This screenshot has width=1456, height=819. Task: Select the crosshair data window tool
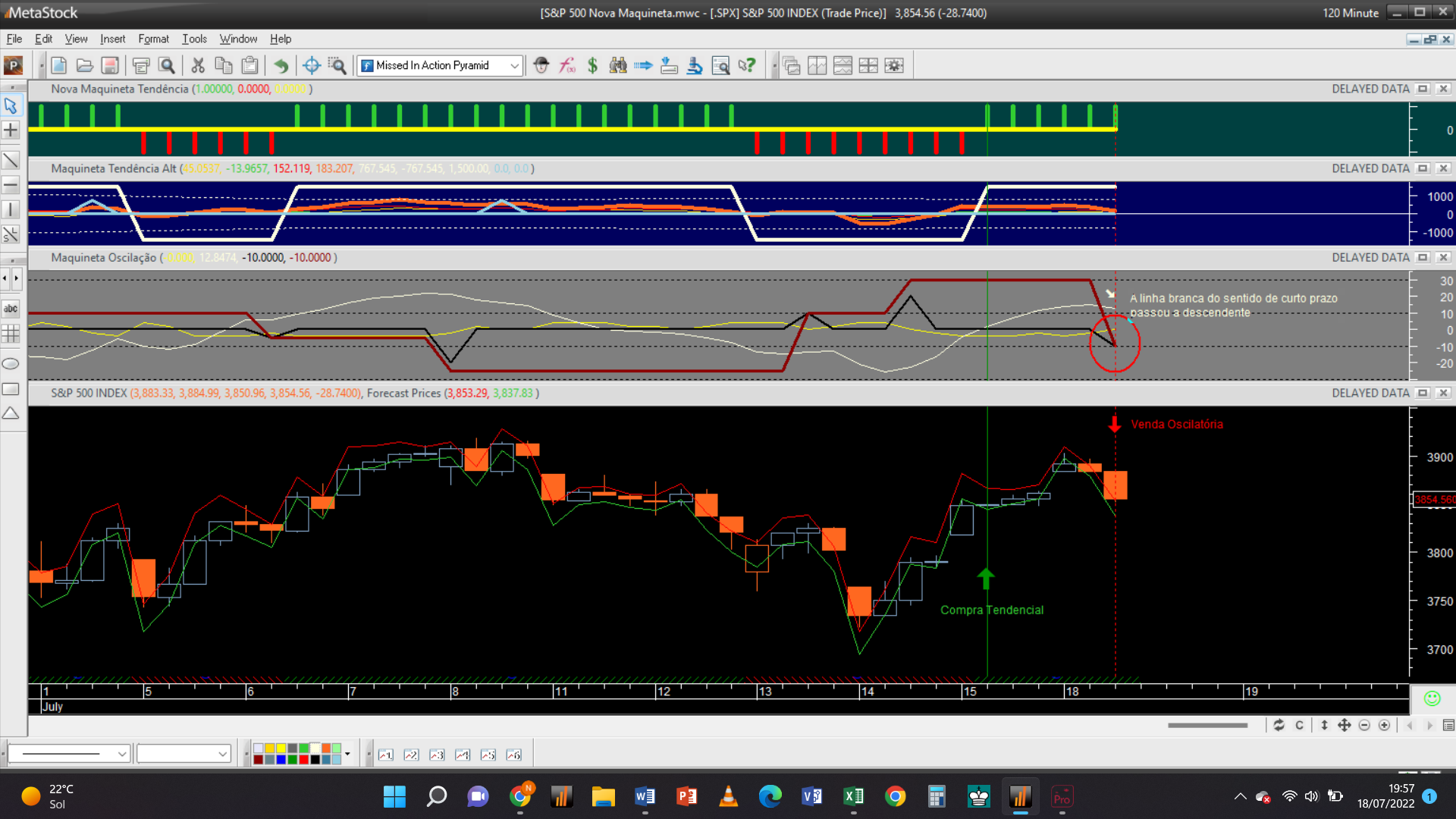[x=311, y=66]
